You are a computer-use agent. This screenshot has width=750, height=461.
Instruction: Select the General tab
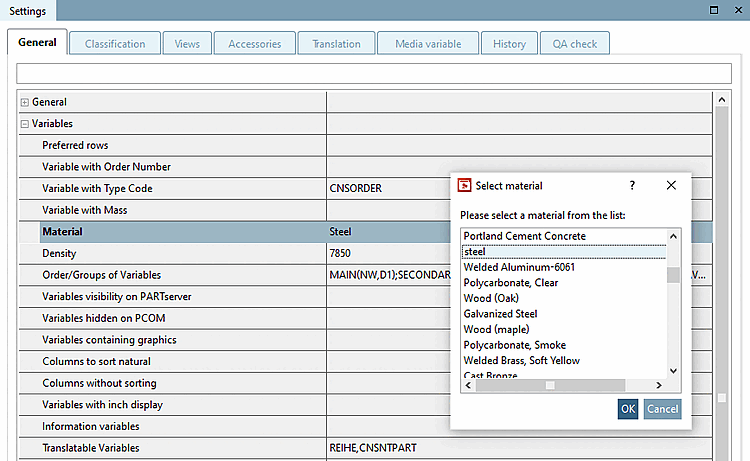pyautogui.click(x=37, y=42)
